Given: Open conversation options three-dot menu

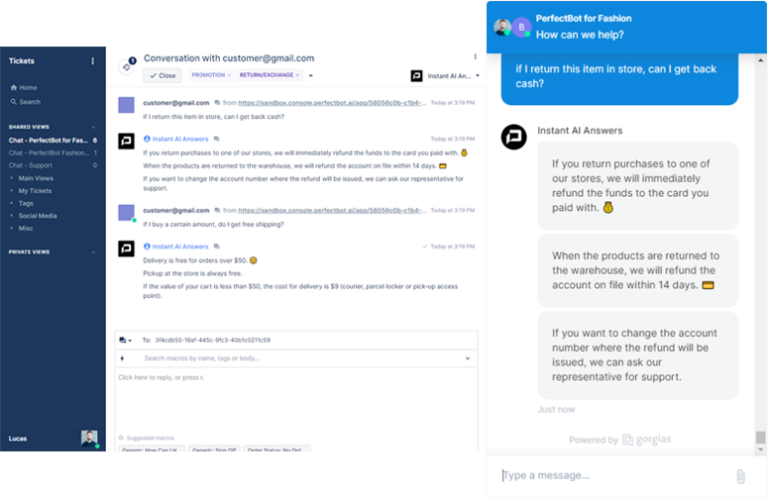Looking at the screenshot, I should tap(475, 57).
